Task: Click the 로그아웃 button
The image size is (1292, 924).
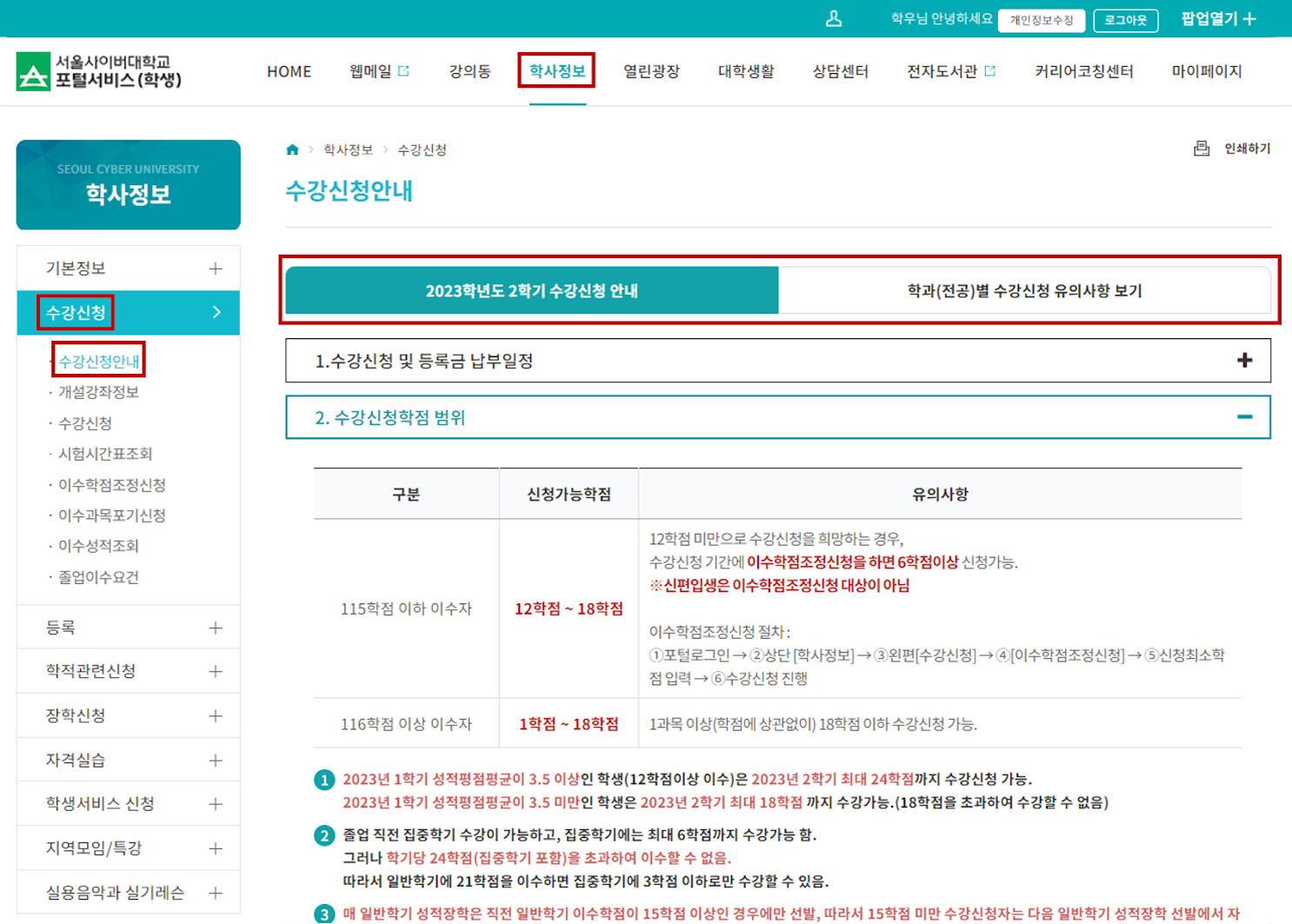Action: (1127, 19)
